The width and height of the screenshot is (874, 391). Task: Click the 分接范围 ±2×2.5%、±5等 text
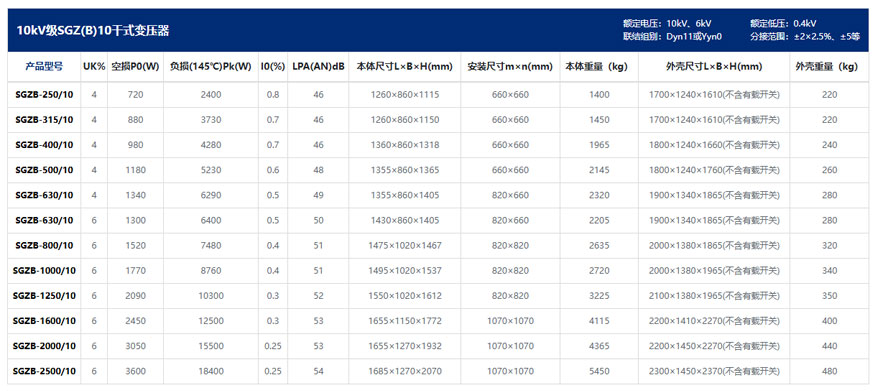(805, 37)
